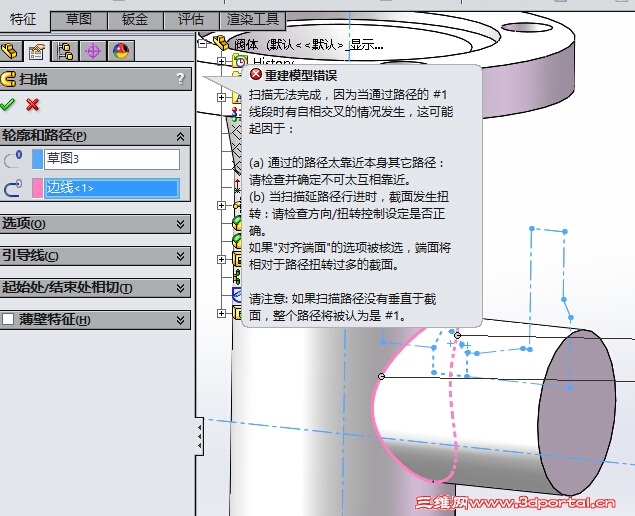Click the panel collapse handle arrows
Image resolution: width=635 pixels, height=516 pixels.
point(199,436)
